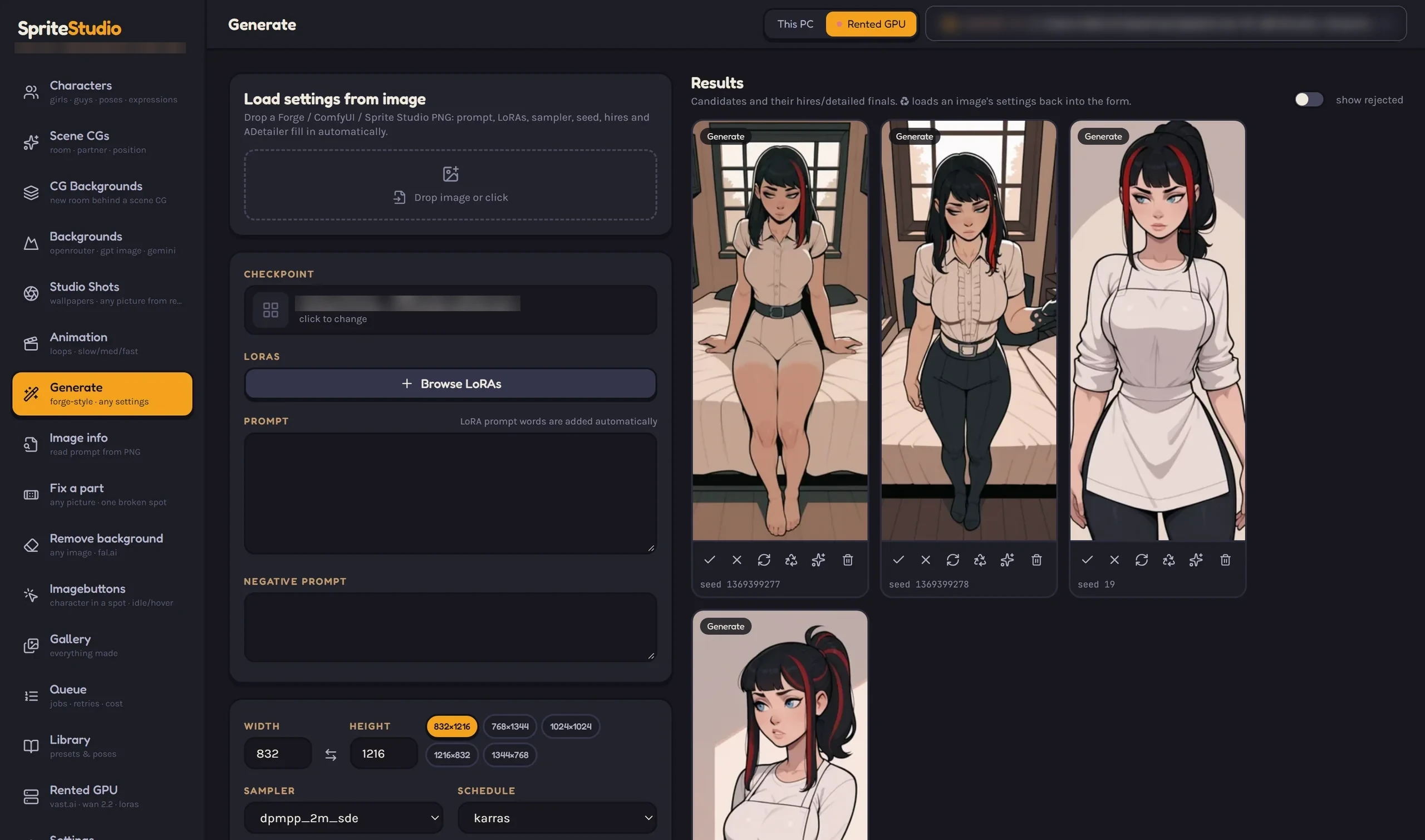The image size is (1425, 840).
Task: Select the 832×1216 size preset
Action: pos(451,726)
